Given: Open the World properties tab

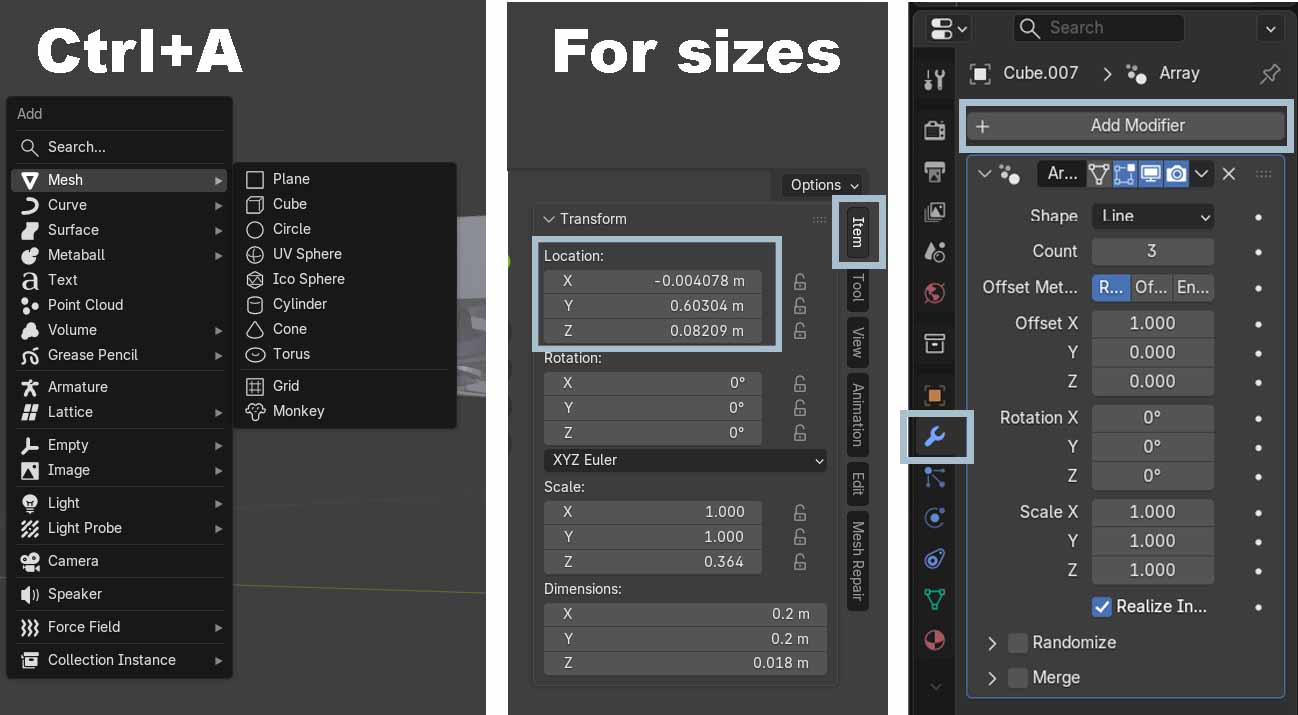Looking at the screenshot, I should coord(935,294).
